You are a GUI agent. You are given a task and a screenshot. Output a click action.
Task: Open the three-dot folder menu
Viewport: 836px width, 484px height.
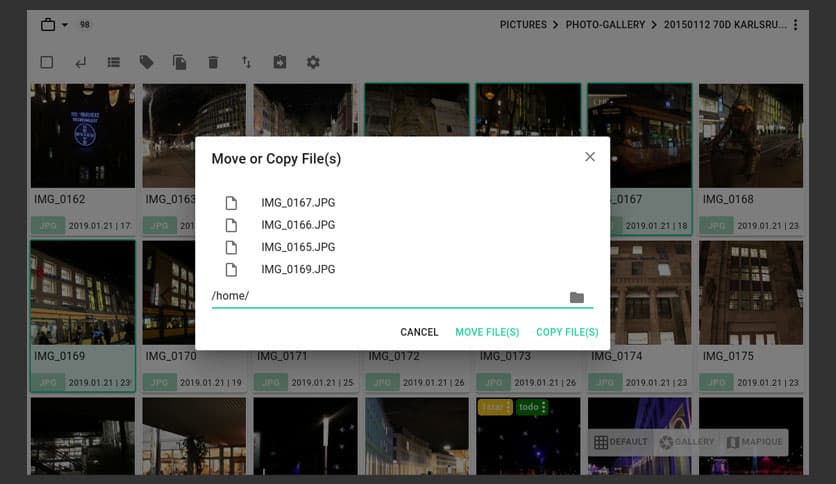(796, 25)
